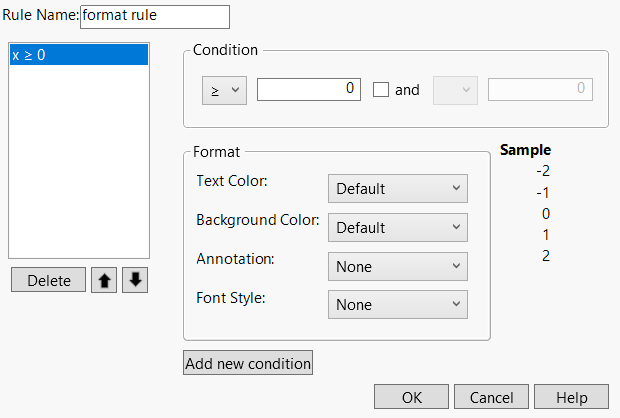Open the disabled second operator dropdown
Image resolution: width=620 pixels, height=418 pixels.
(x=455, y=90)
